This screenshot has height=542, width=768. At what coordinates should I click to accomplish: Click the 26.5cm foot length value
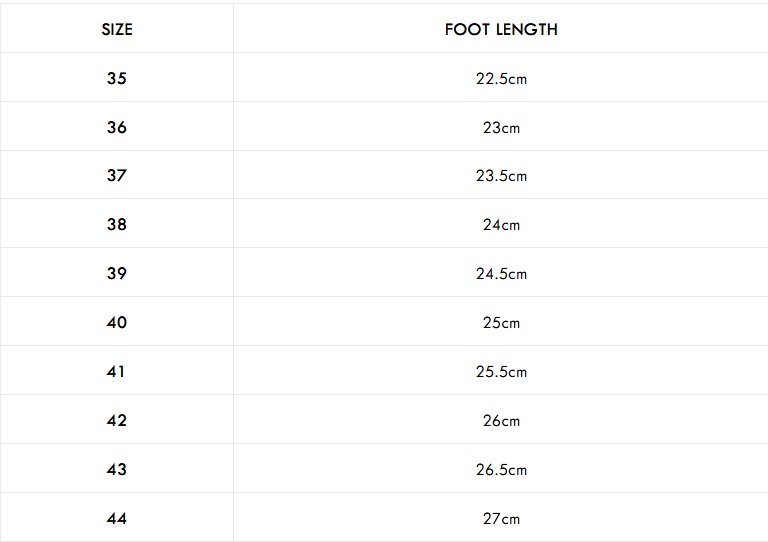coord(501,470)
